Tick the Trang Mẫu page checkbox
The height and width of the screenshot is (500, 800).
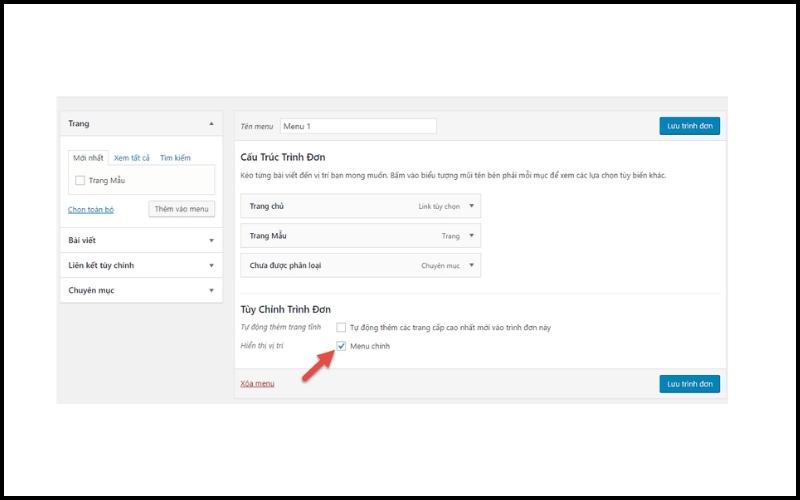click(x=80, y=180)
